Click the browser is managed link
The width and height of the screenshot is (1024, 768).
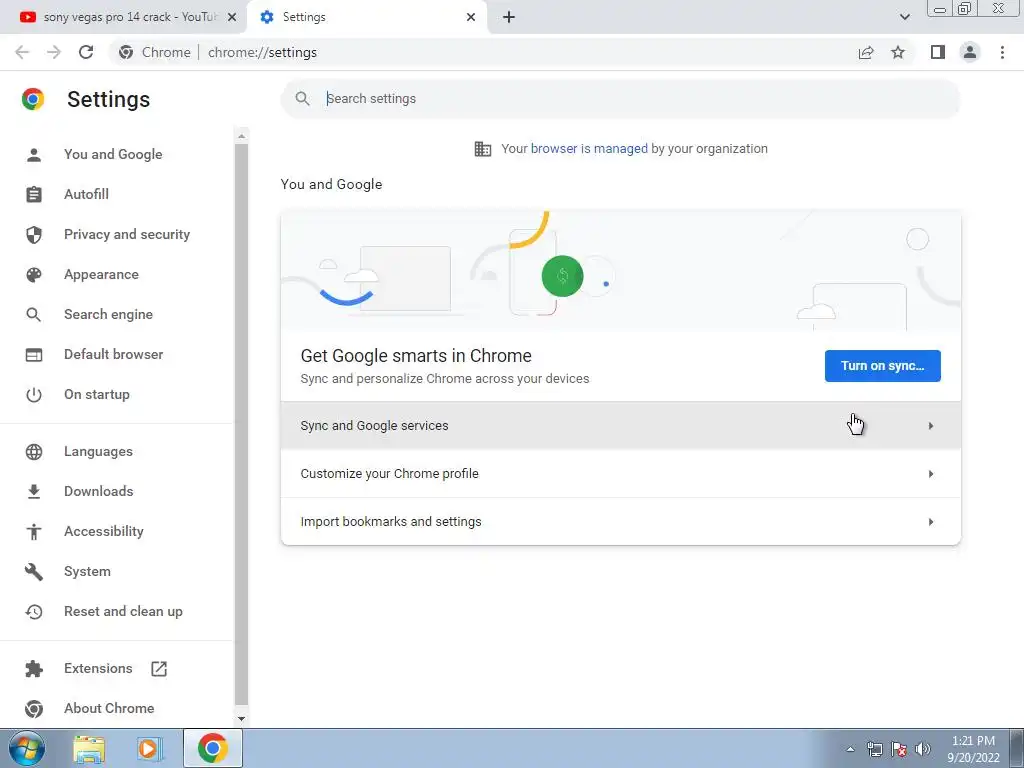[589, 148]
